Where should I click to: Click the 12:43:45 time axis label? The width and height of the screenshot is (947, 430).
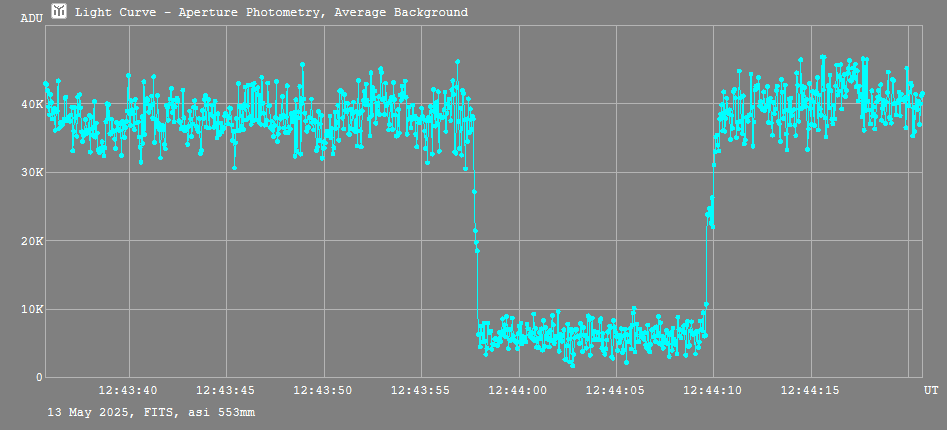pos(226,391)
